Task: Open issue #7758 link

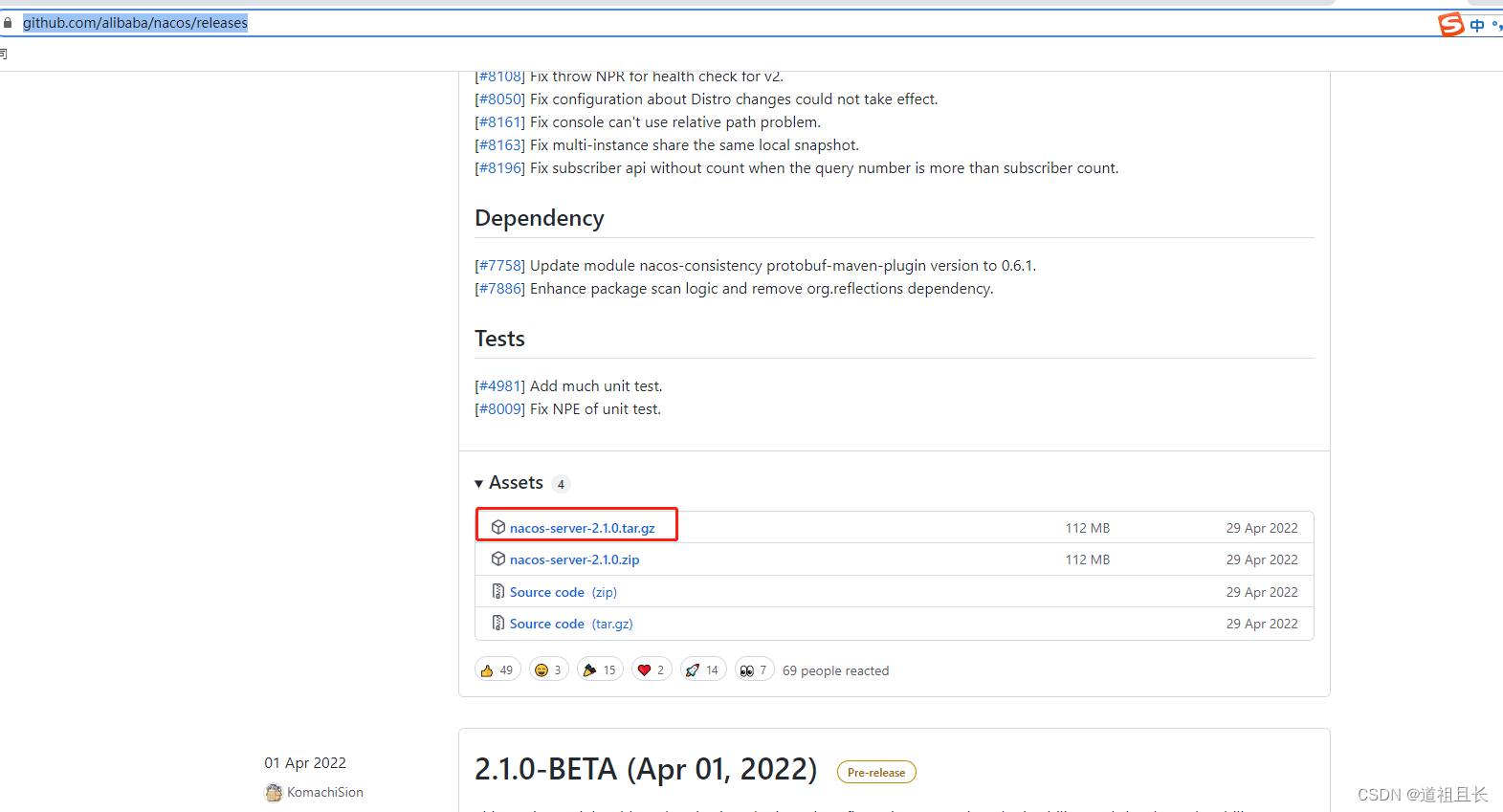Action: click(499, 266)
